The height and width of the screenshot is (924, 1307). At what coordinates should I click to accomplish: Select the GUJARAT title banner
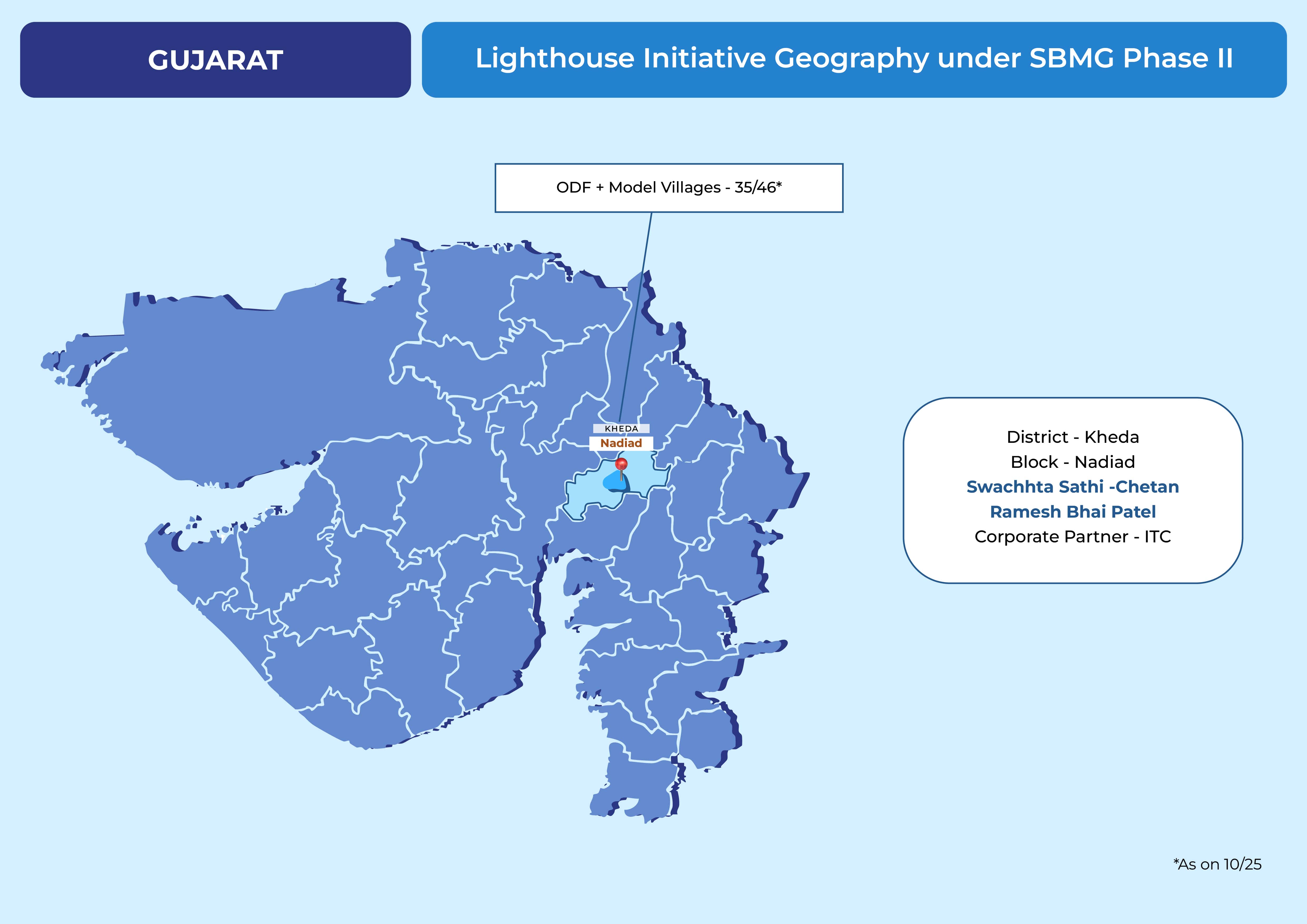tap(215, 60)
